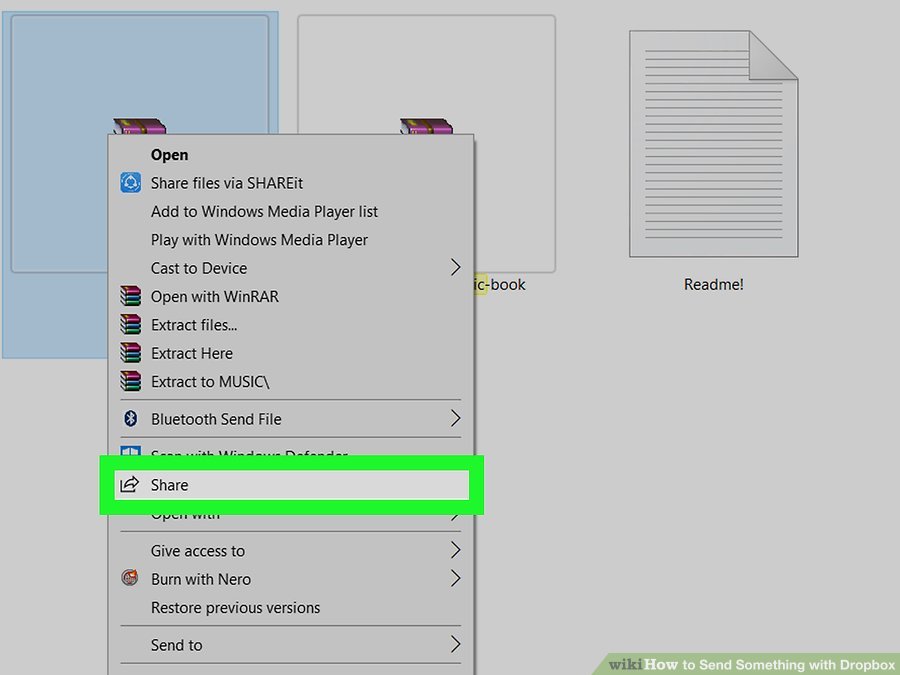
Task: Click the file name ending in -book
Action: tap(500, 284)
